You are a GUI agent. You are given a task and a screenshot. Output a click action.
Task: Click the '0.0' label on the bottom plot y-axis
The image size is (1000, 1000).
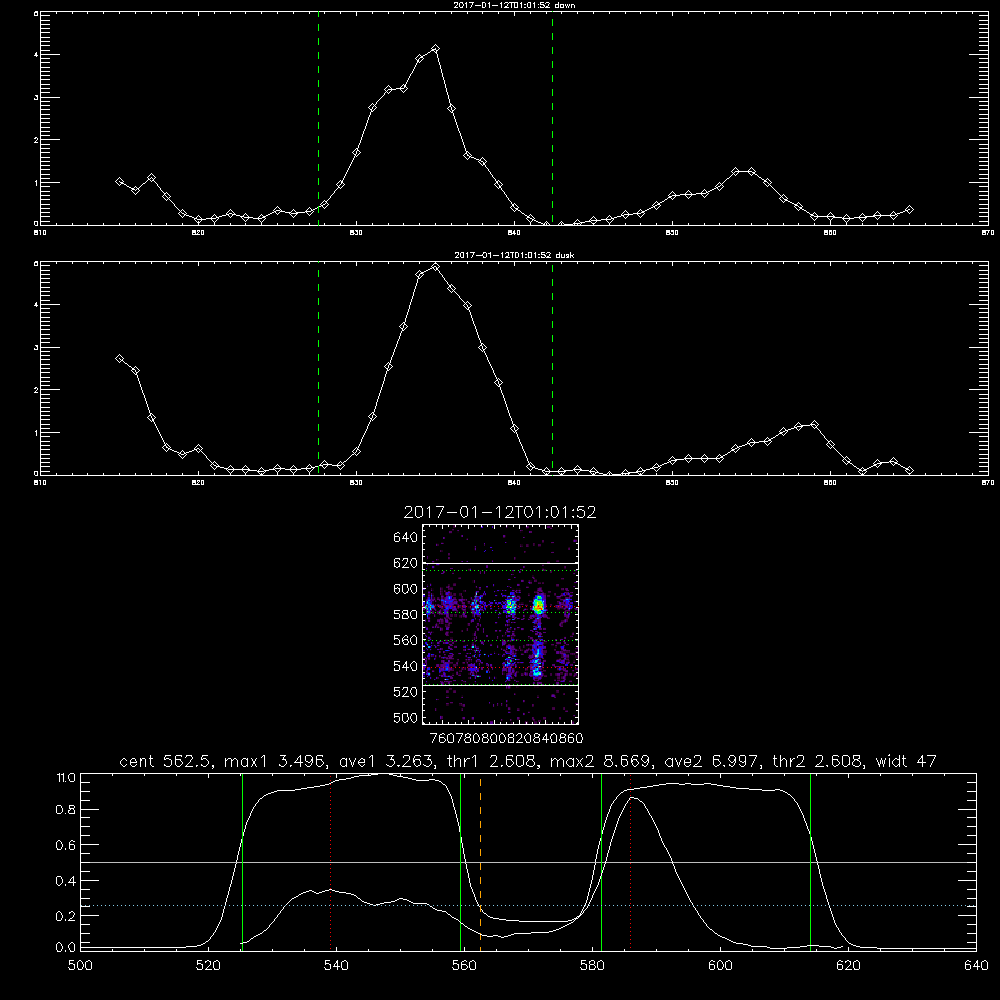click(66, 948)
